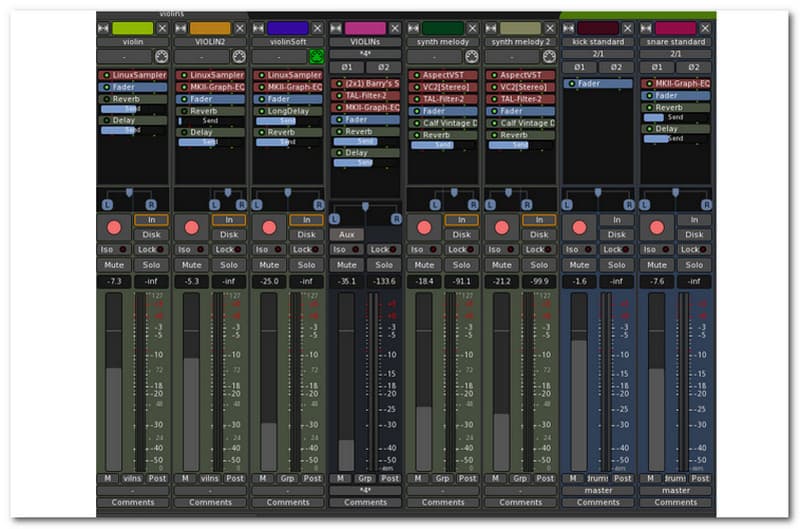The width and height of the screenshot is (800, 529).
Task: Click Reverb send slider on synth melody
Action: 443,145
